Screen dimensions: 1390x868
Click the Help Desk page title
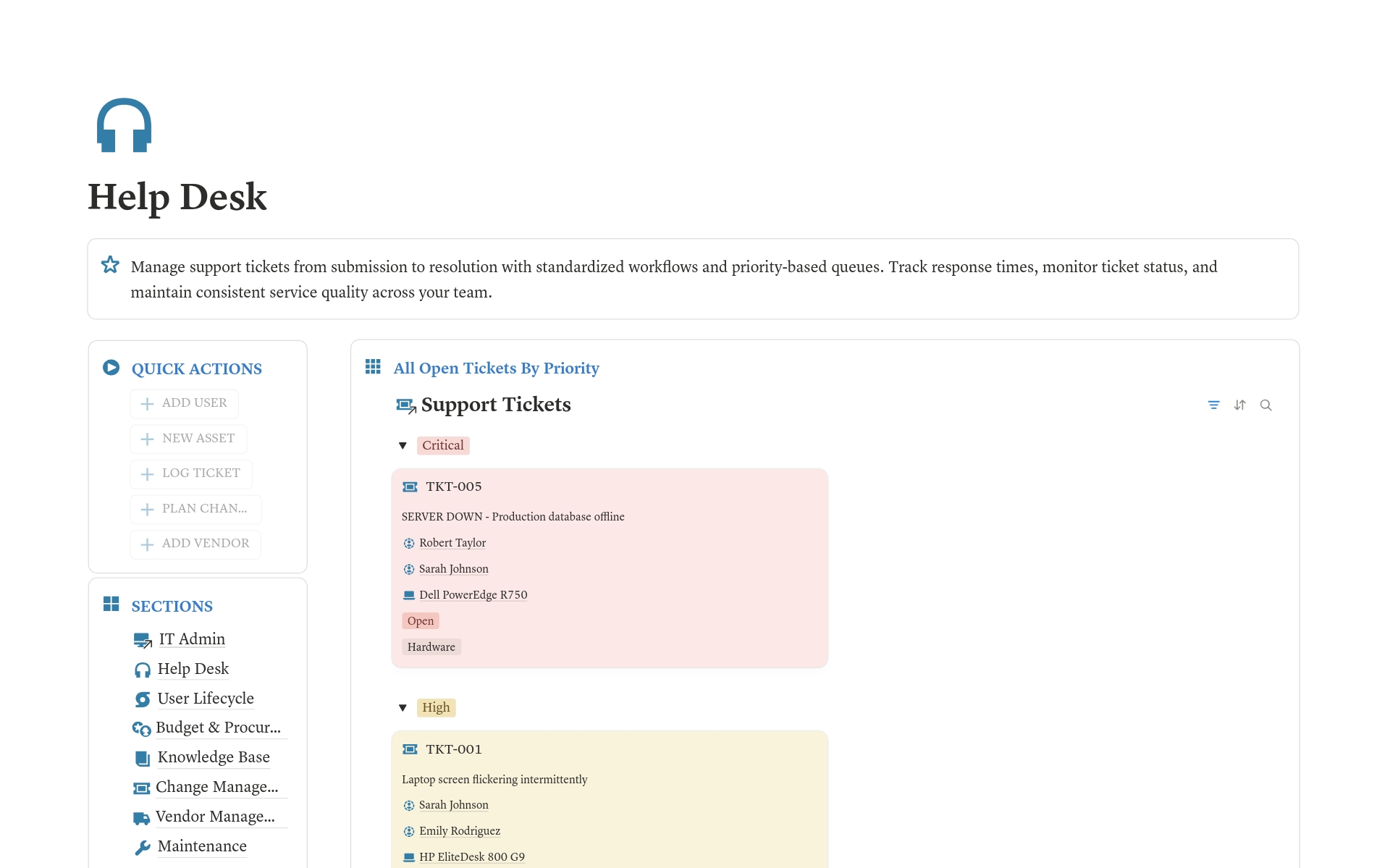click(x=177, y=196)
